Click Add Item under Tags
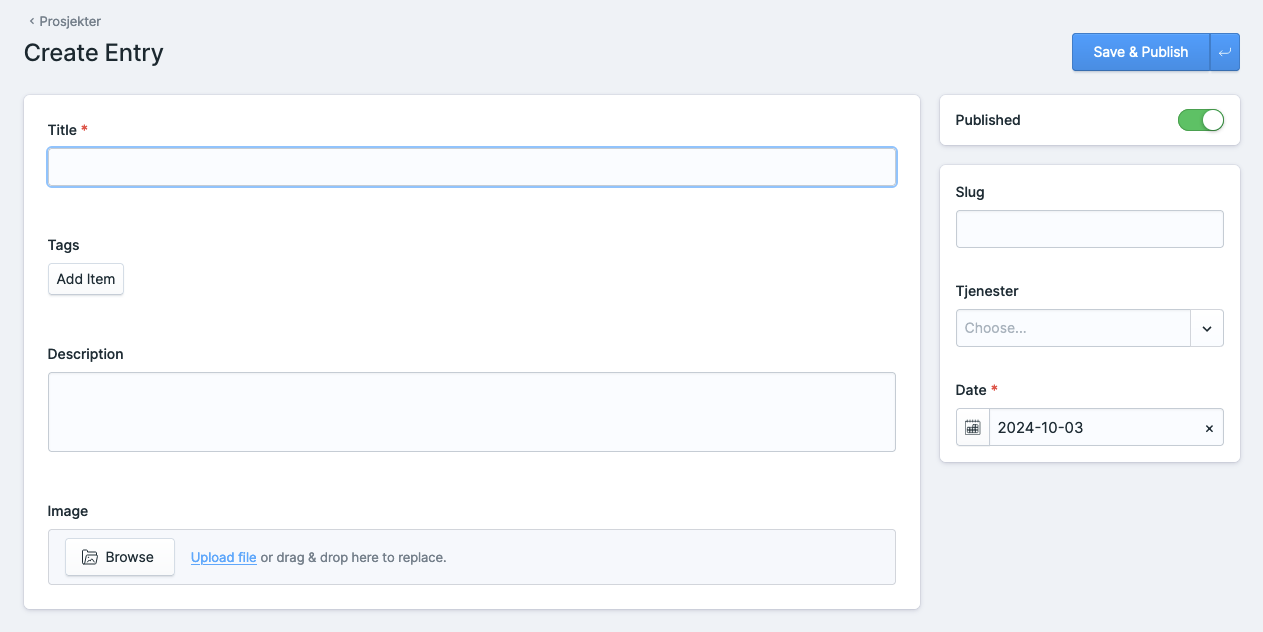The image size is (1263, 632). 86,279
